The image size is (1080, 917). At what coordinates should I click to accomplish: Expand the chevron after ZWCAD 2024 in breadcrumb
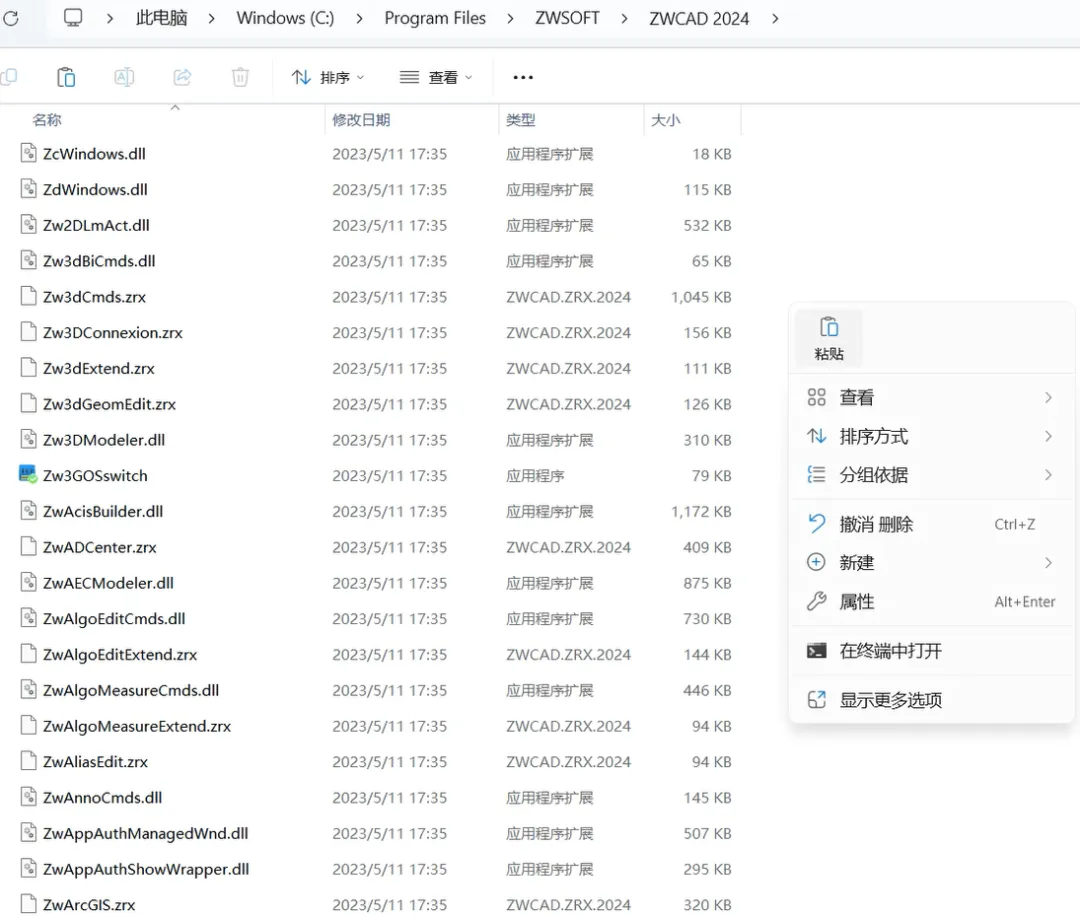775,19
